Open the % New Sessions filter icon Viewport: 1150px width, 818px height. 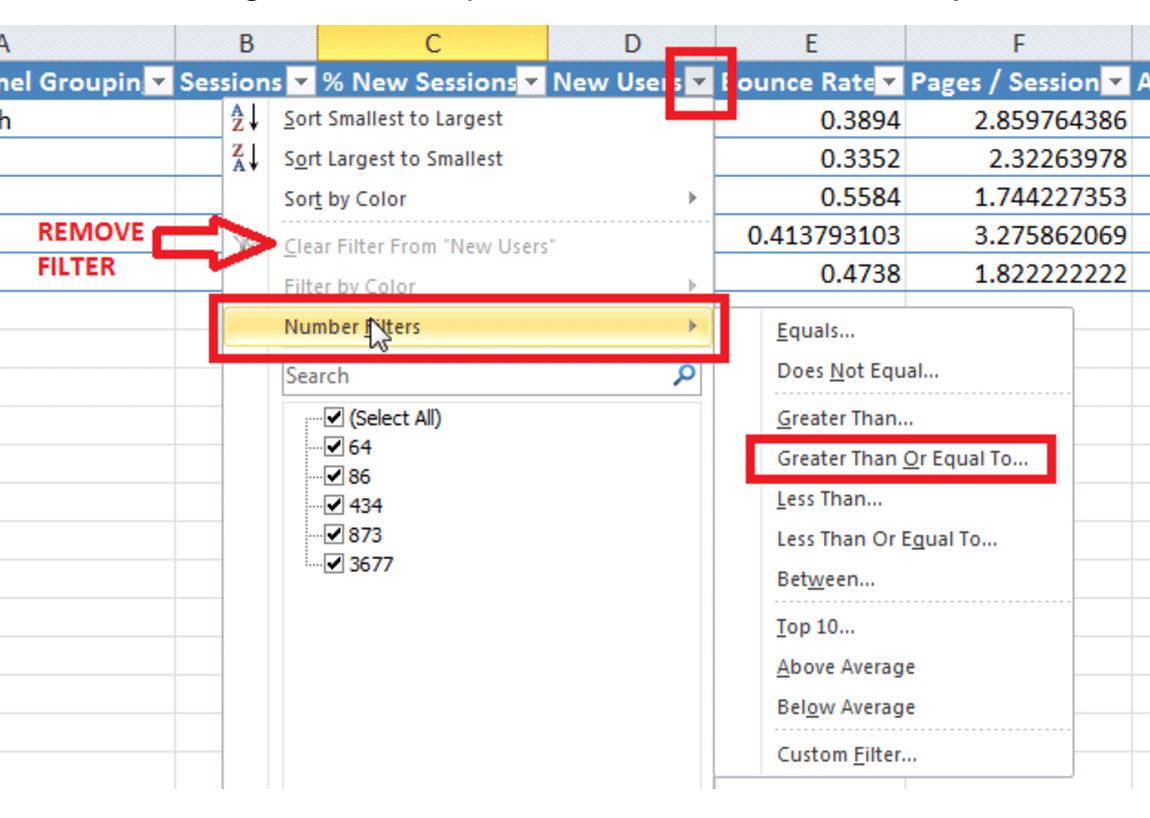click(531, 81)
